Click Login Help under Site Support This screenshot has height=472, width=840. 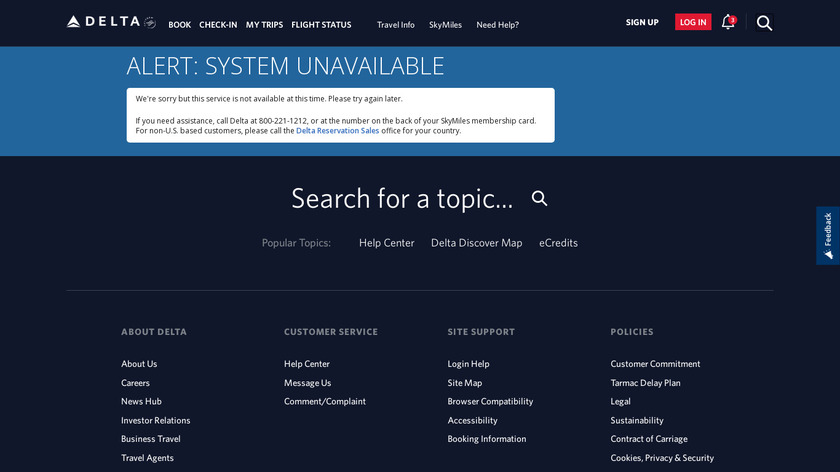click(468, 364)
